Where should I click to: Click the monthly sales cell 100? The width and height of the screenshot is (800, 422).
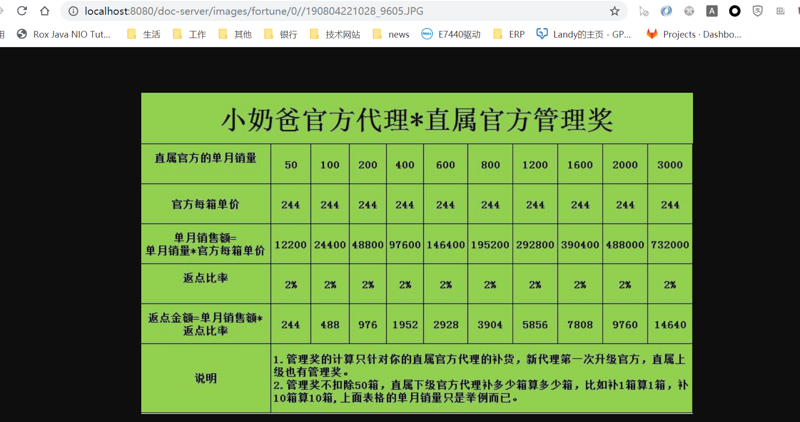coord(330,165)
